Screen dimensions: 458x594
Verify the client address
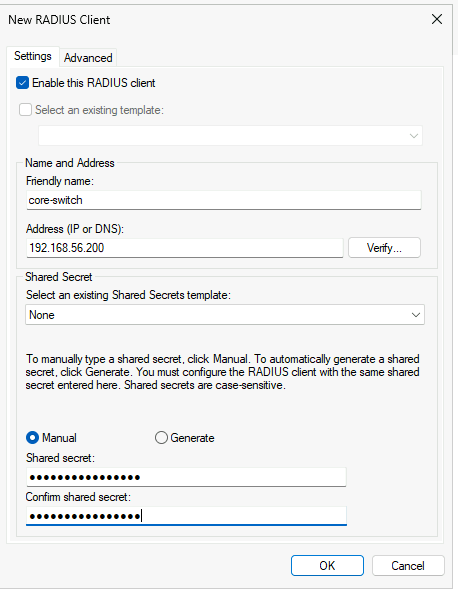coord(384,248)
